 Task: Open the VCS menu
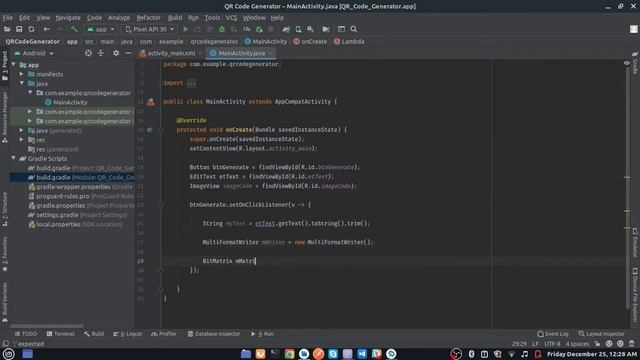coord(231,18)
